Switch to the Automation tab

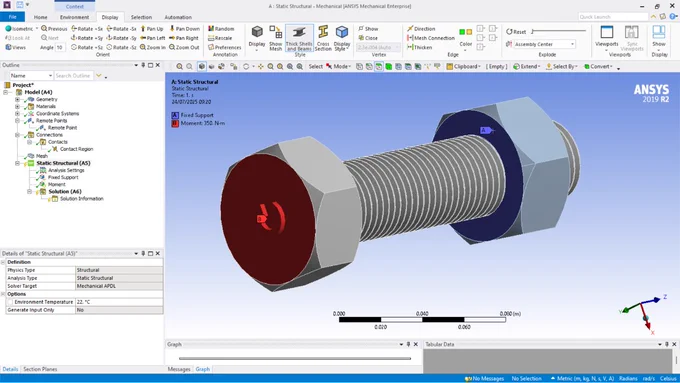pos(178,17)
